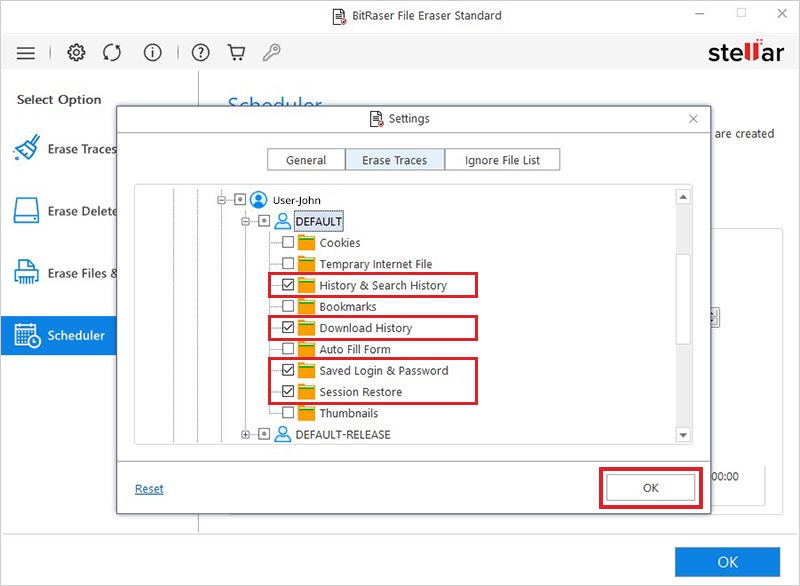Click the DEFAULT profile person icon

point(283,221)
